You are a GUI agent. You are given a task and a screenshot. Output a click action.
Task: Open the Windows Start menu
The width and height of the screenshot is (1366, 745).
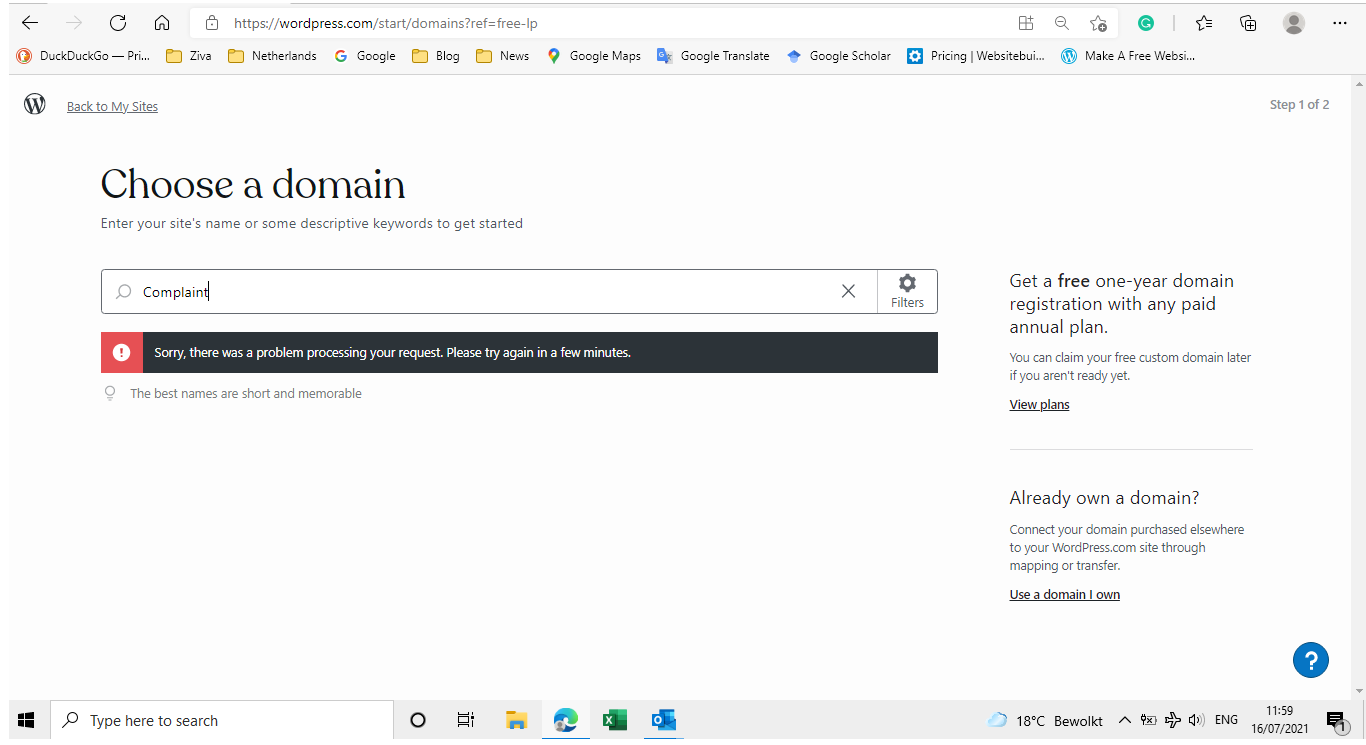(x=26, y=720)
